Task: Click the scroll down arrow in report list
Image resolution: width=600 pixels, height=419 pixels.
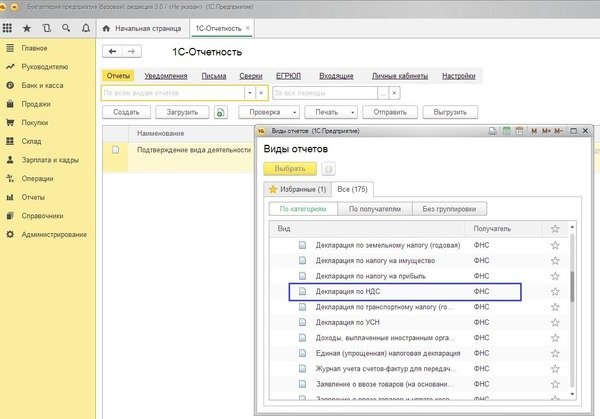Action: point(572,394)
